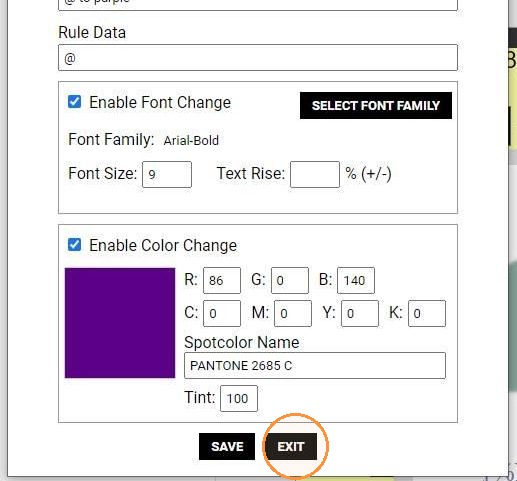
Task: Click the Save button
Action: [227, 446]
